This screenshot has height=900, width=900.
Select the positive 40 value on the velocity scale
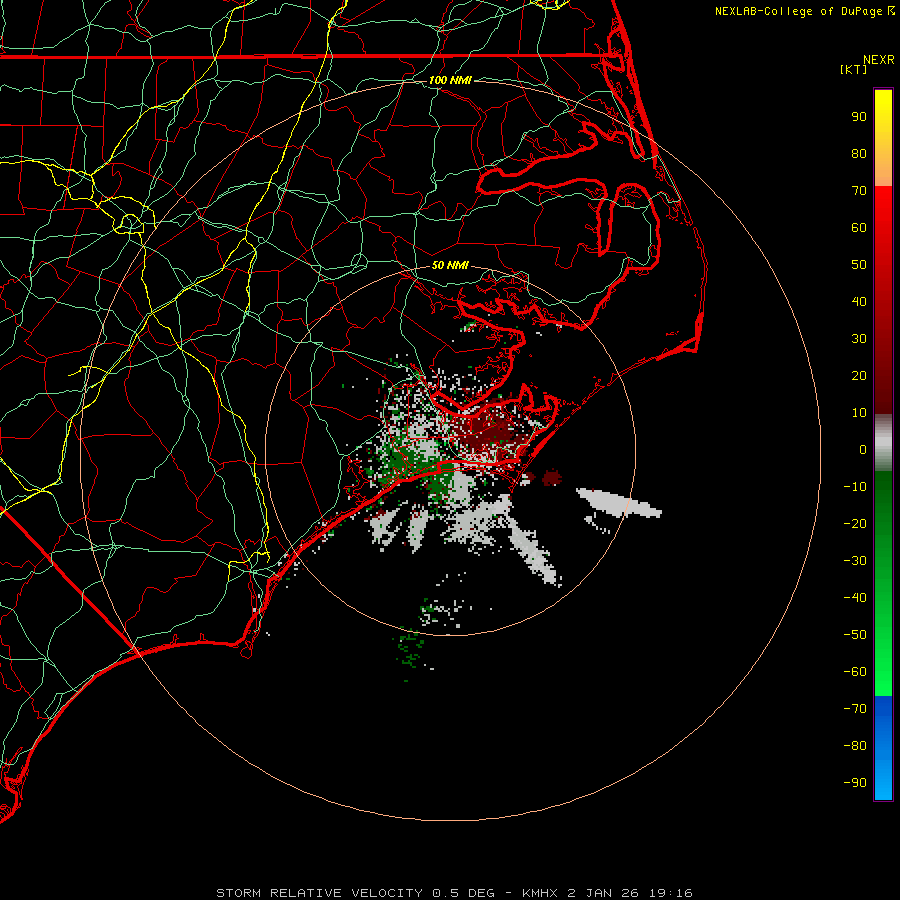(x=859, y=301)
